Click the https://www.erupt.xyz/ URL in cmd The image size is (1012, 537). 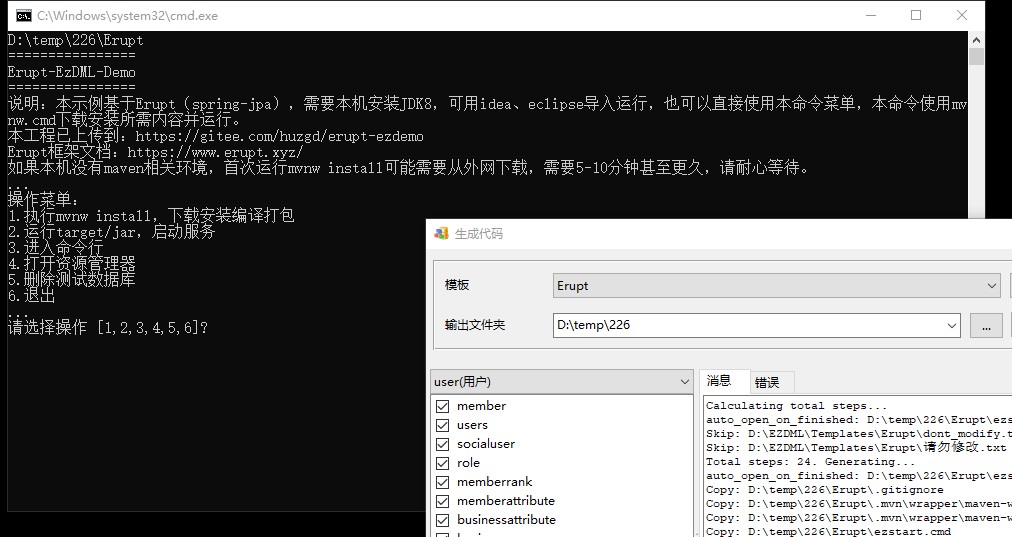[x=215, y=152]
